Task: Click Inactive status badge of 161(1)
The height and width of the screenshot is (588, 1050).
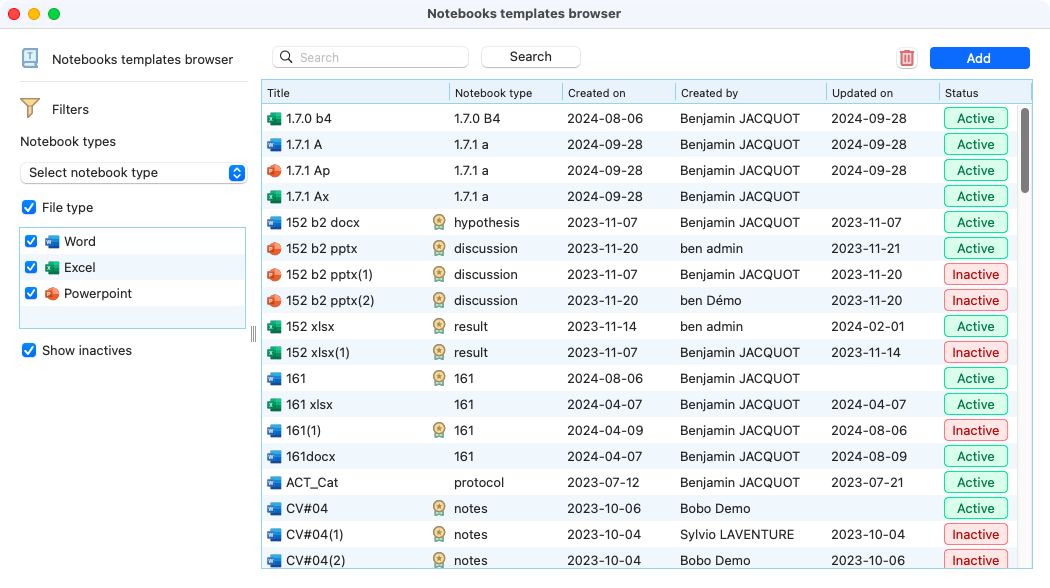Action: (x=976, y=431)
